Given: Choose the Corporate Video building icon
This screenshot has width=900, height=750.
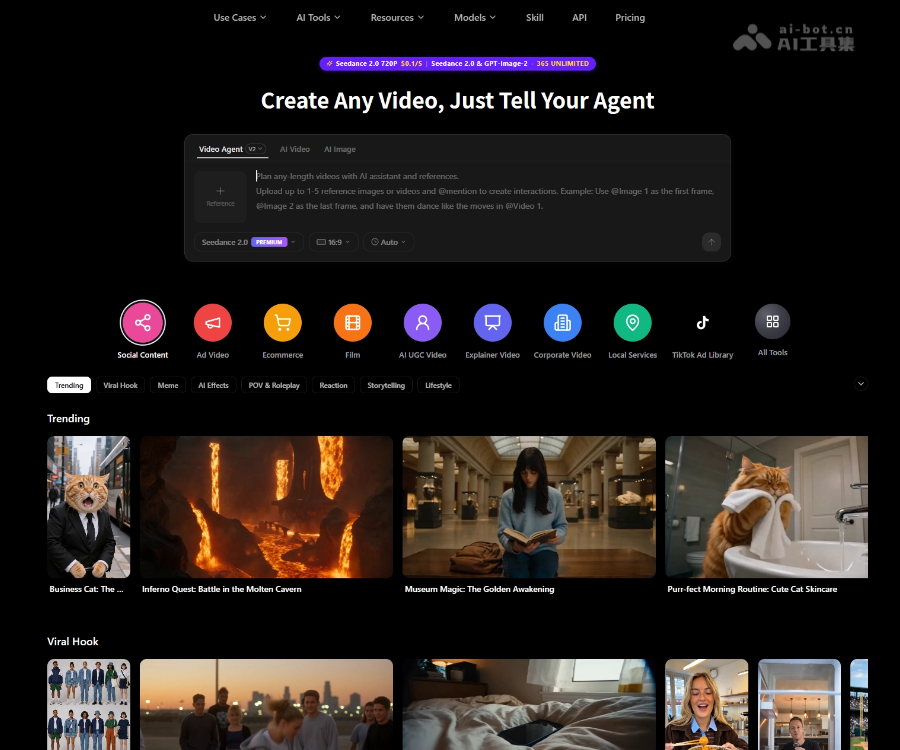Looking at the screenshot, I should point(562,322).
